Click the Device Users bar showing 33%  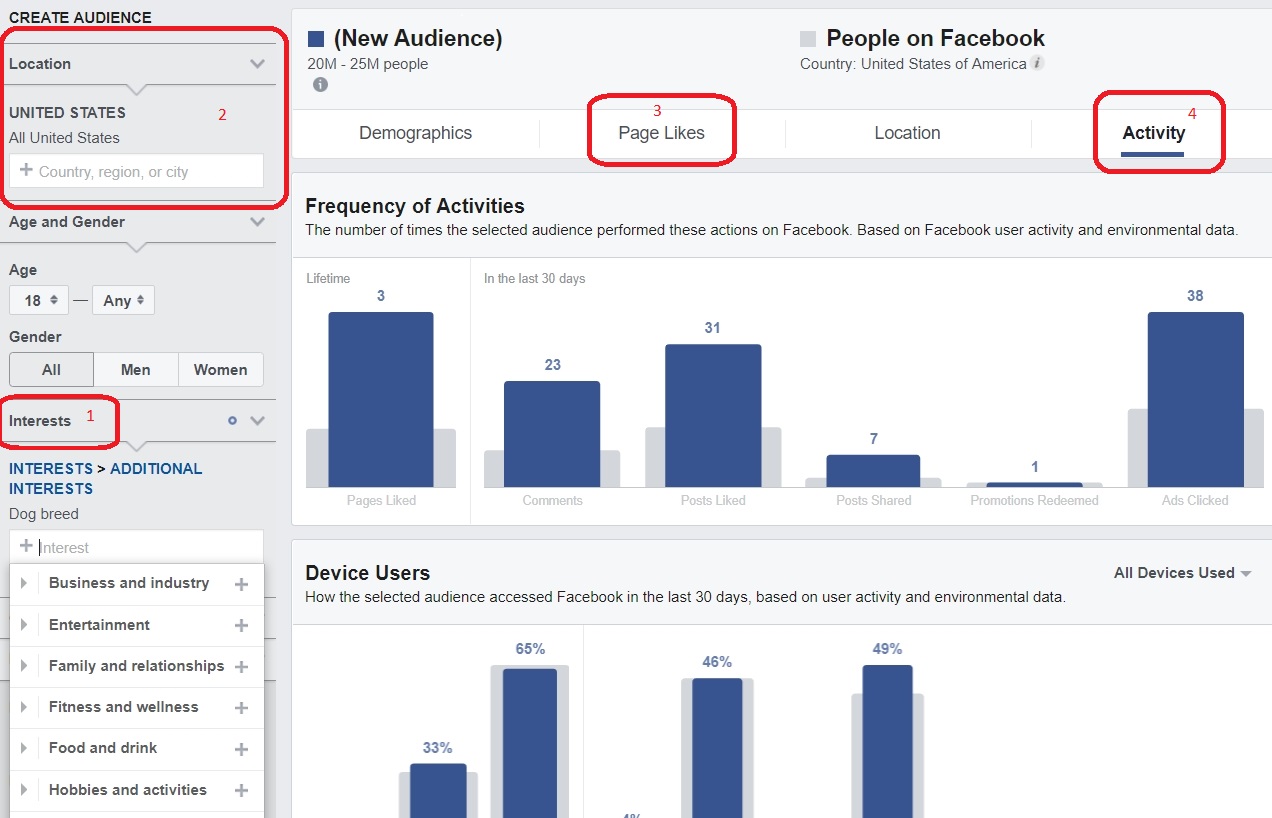click(x=438, y=791)
